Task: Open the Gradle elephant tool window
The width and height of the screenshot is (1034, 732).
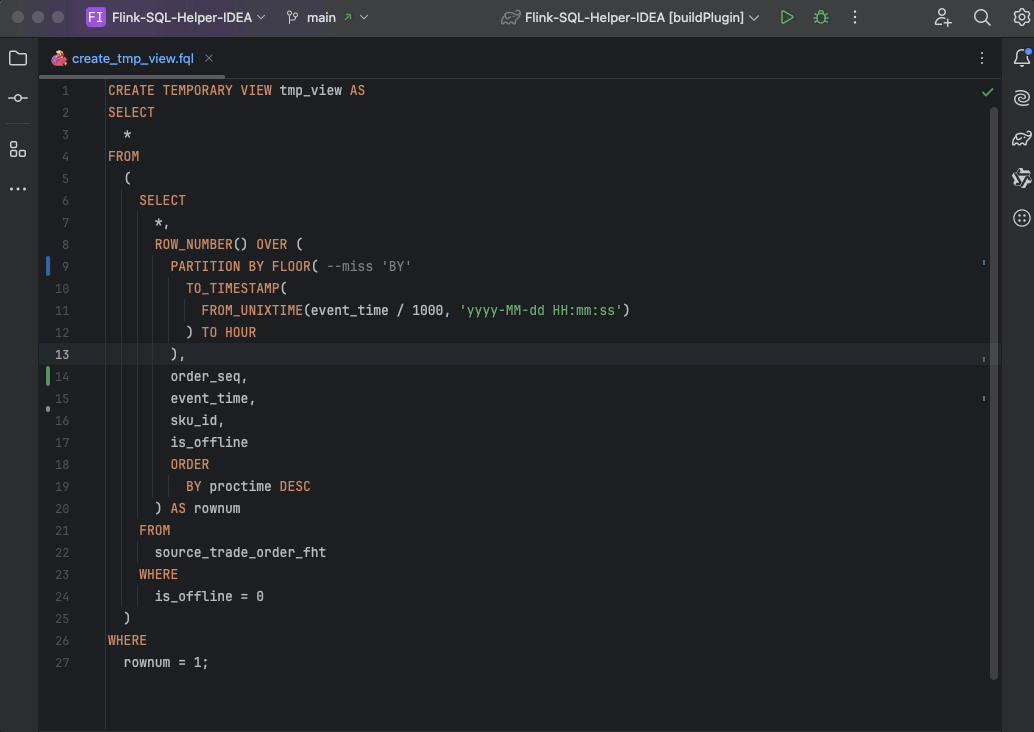Action: (x=1021, y=138)
